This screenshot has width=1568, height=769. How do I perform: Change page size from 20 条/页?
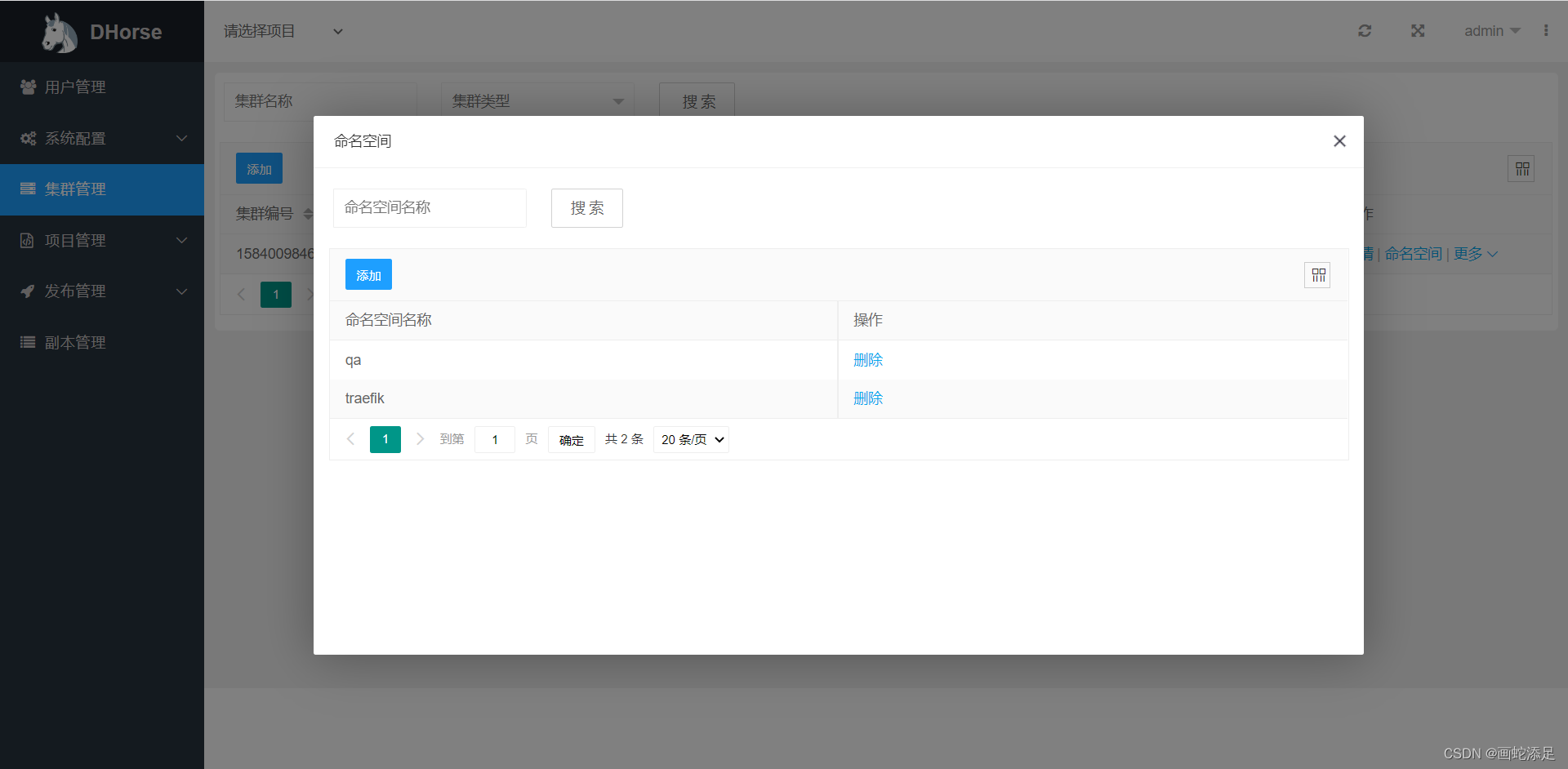coord(691,439)
